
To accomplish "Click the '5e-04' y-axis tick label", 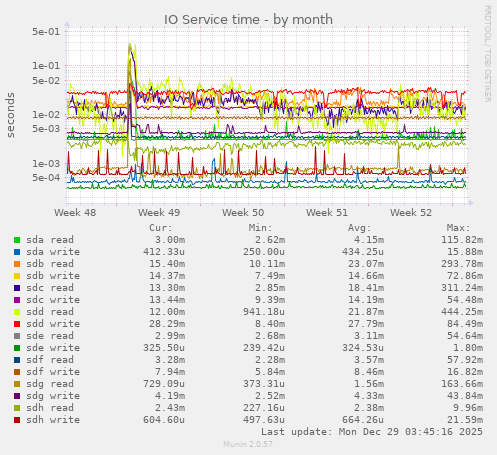I will tap(46, 177).
